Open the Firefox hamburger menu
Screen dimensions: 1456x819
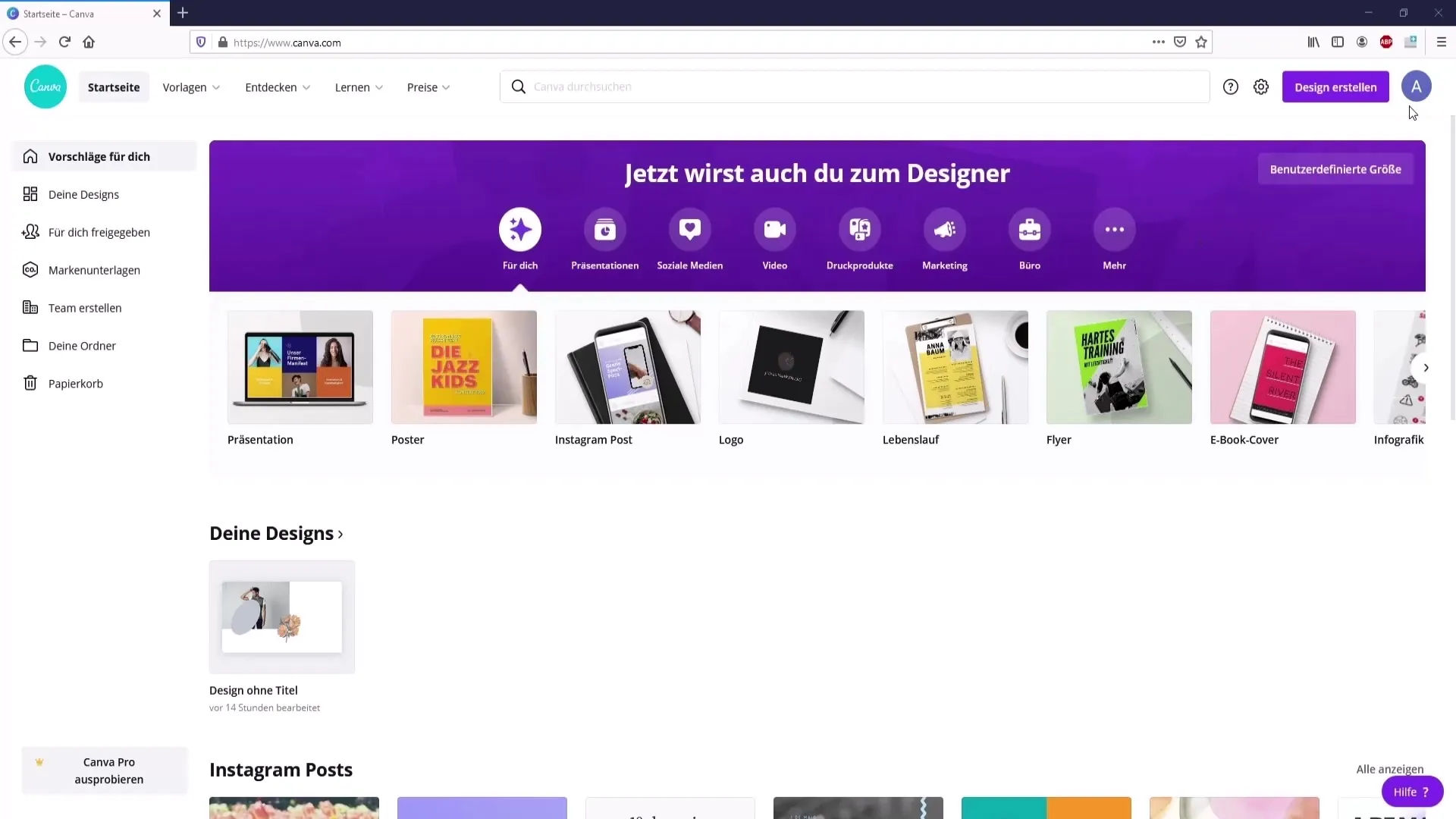click(1442, 42)
